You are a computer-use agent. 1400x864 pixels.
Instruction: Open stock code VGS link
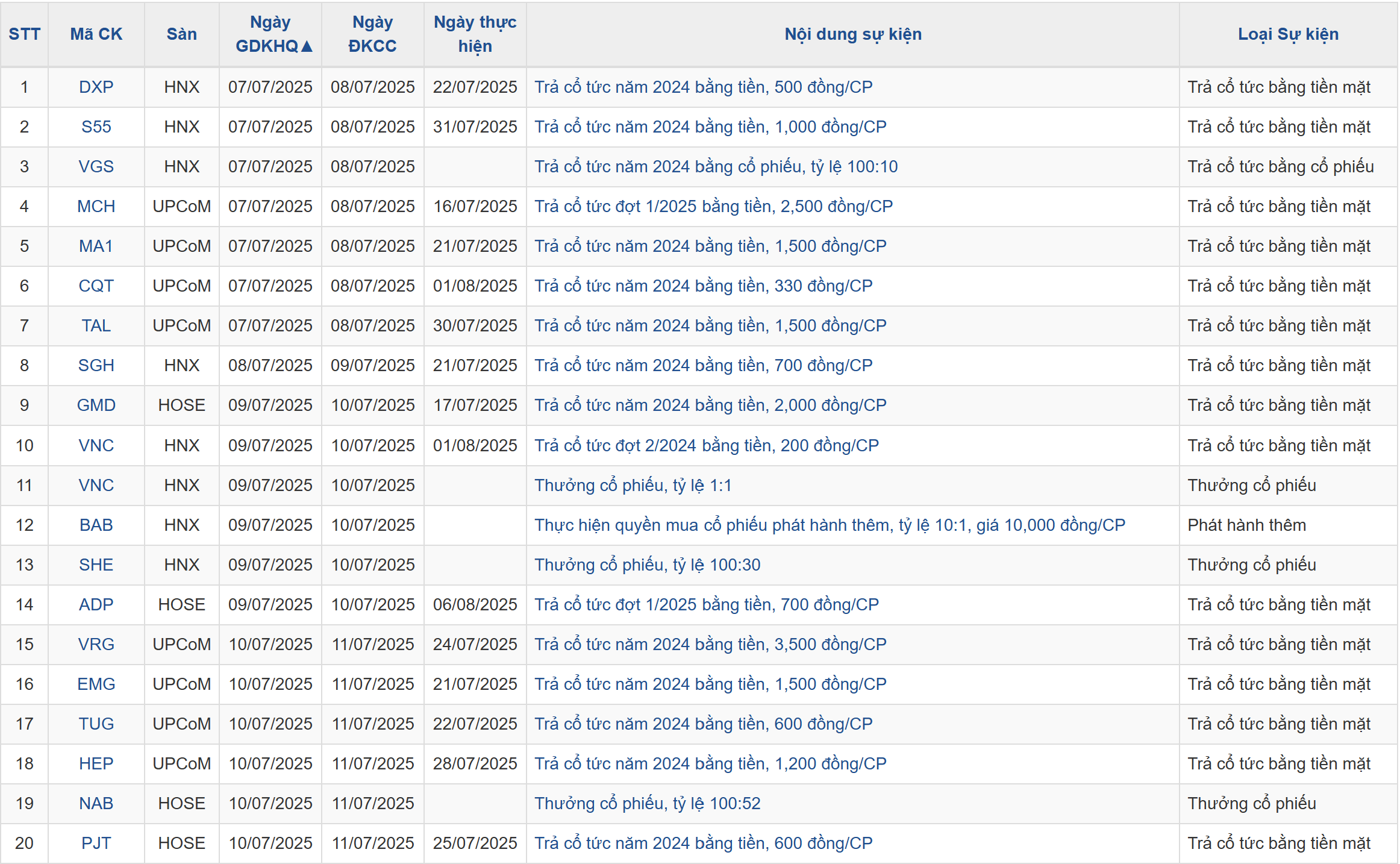click(96, 167)
